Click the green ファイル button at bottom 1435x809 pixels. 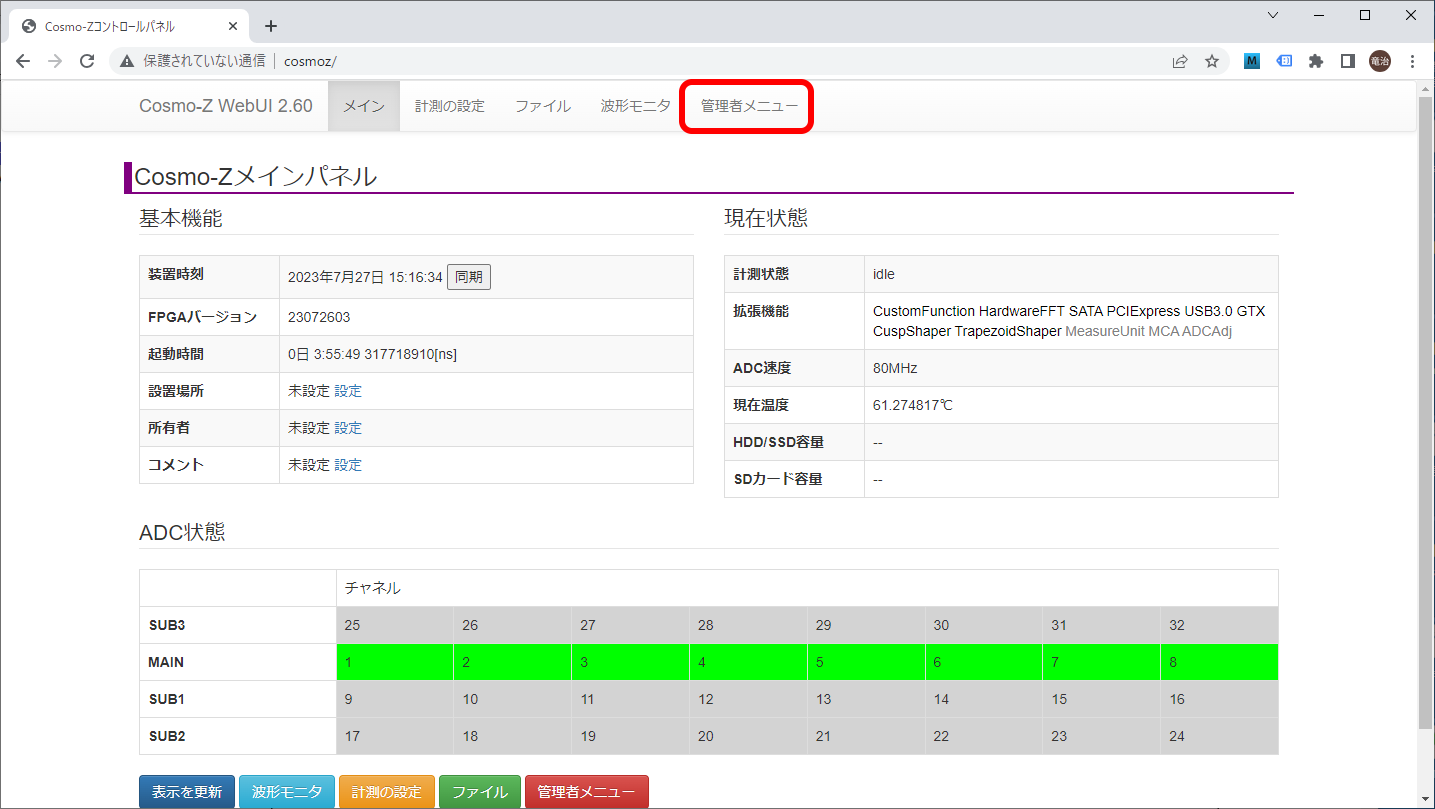480,791
